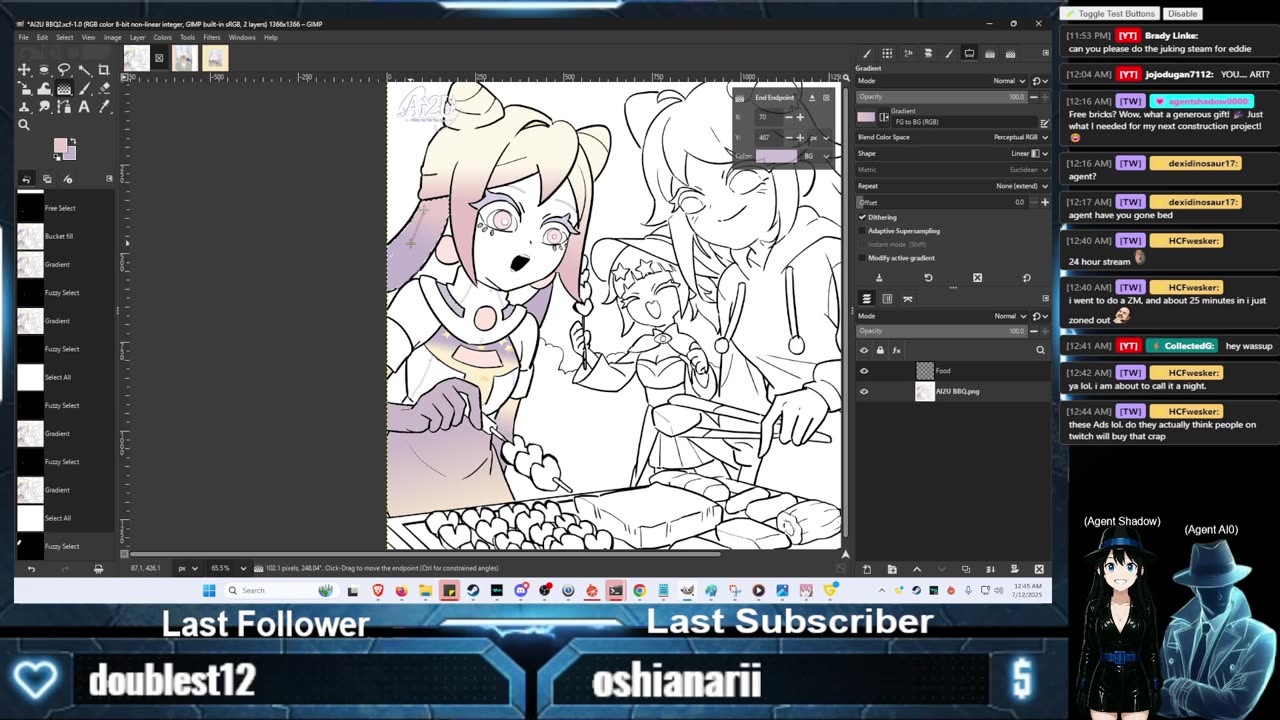Open the File menu

(x=23, y=37)
